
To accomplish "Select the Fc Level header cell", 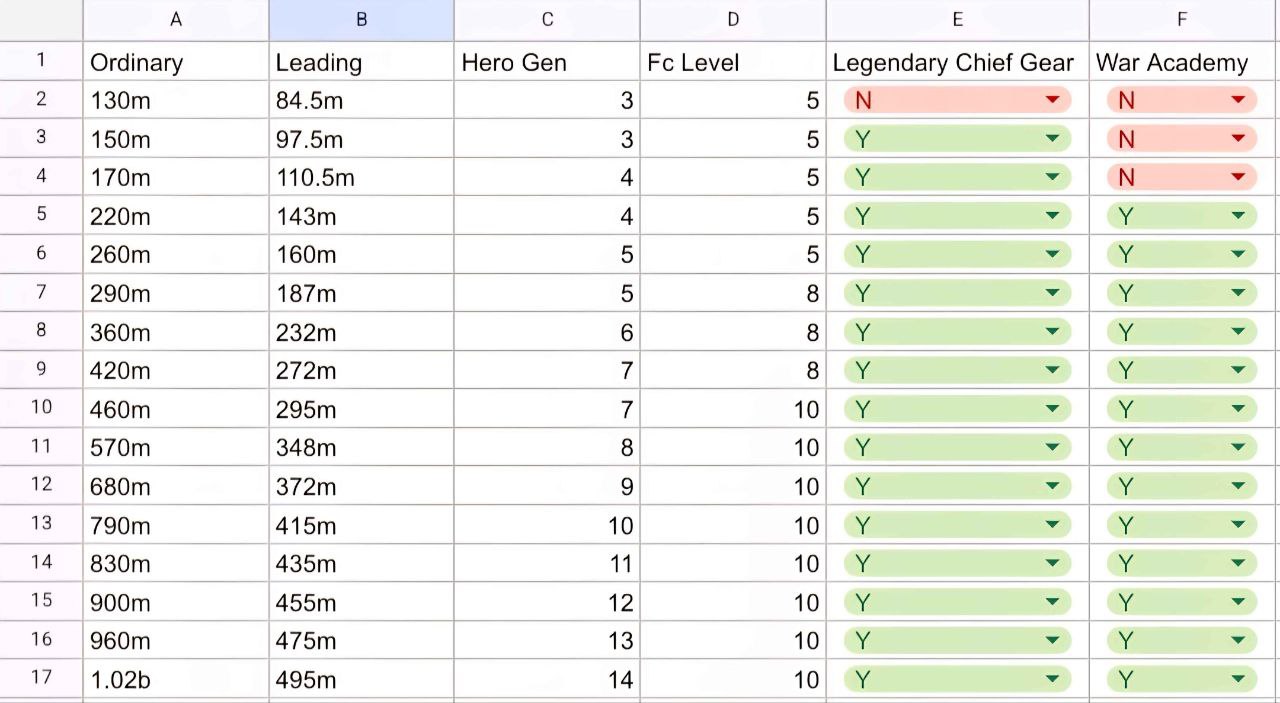I will click(x=733, y=62).
